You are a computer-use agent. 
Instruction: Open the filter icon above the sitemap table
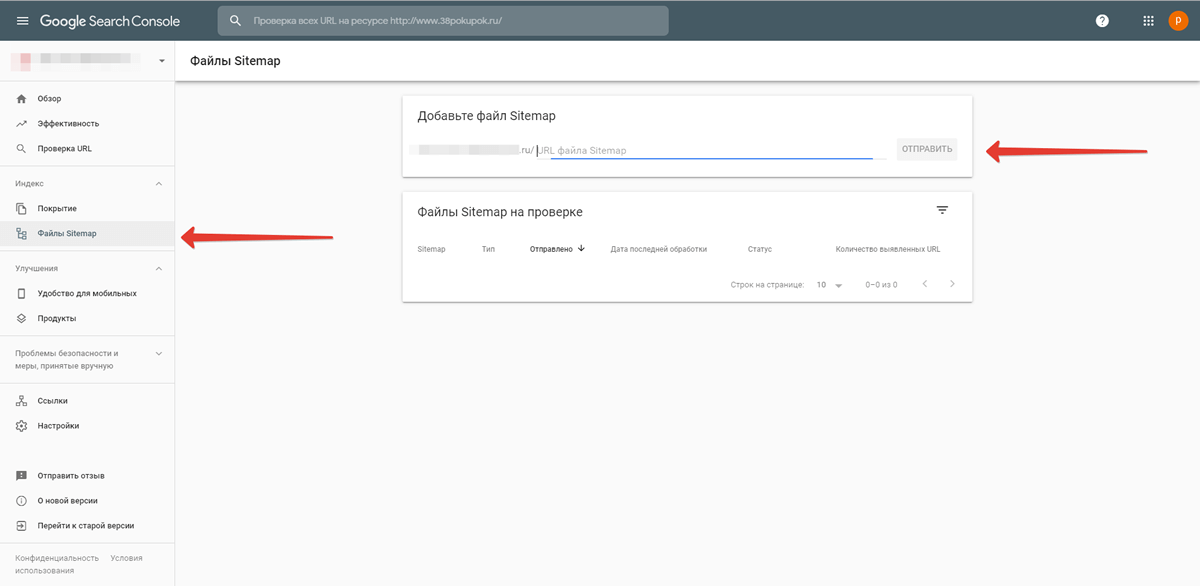click(x=941, y=210)
